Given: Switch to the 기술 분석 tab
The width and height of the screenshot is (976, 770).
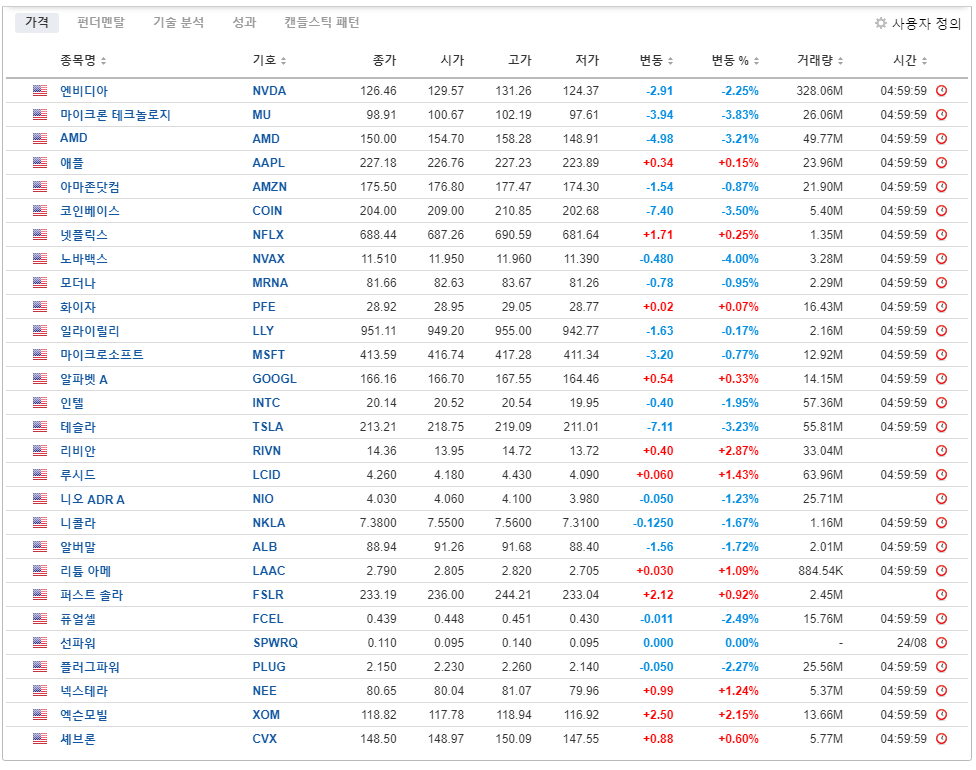Looking at the screenshot, I should pos(179,22).
